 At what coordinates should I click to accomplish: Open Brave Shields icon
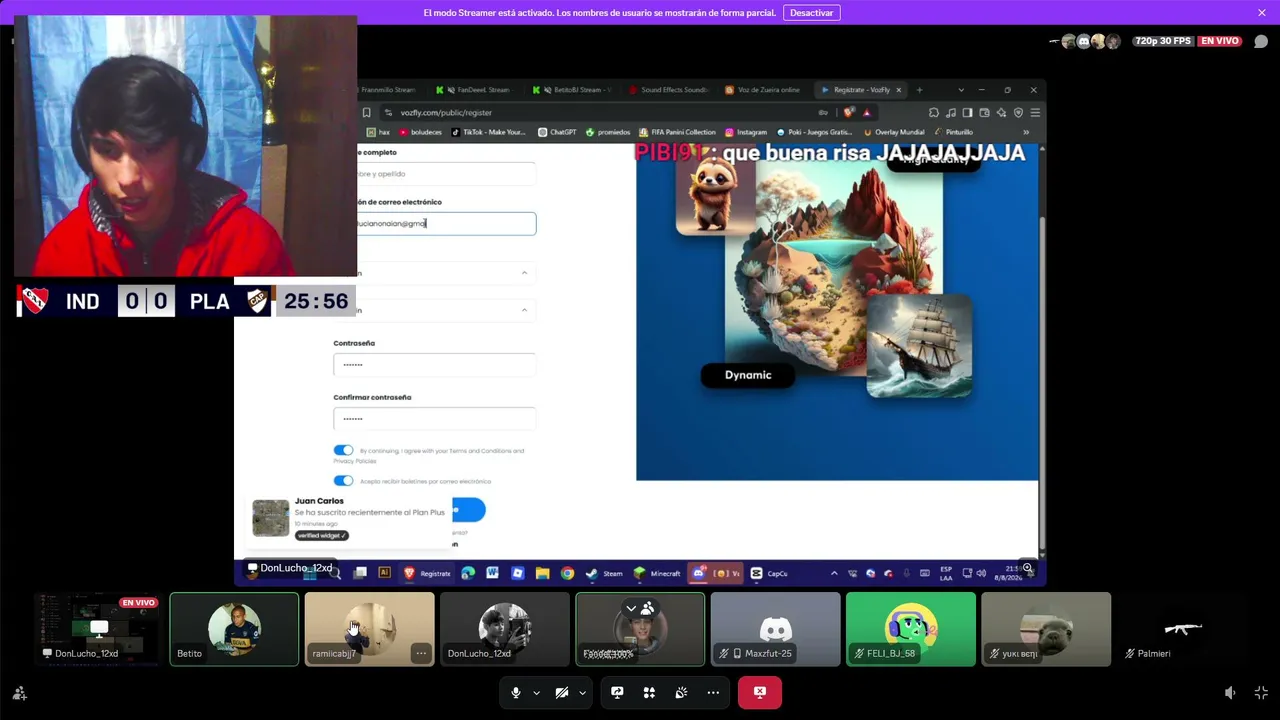tap(849, 112)
